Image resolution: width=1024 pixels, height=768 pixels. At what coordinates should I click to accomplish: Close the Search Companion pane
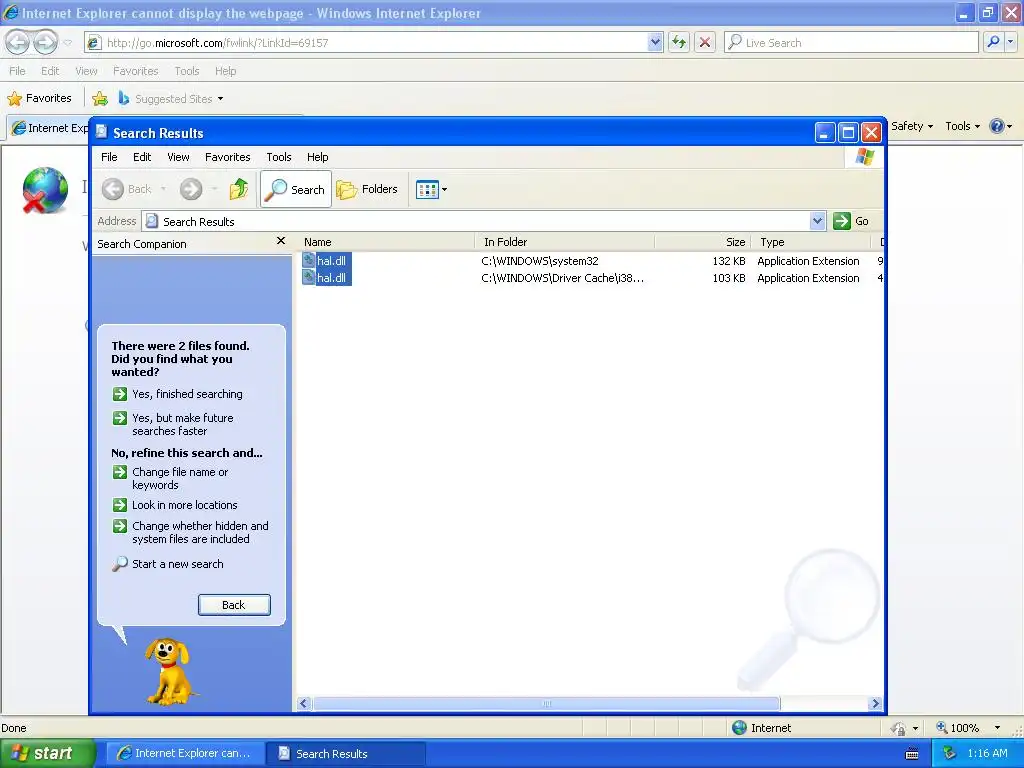point(281,241)
